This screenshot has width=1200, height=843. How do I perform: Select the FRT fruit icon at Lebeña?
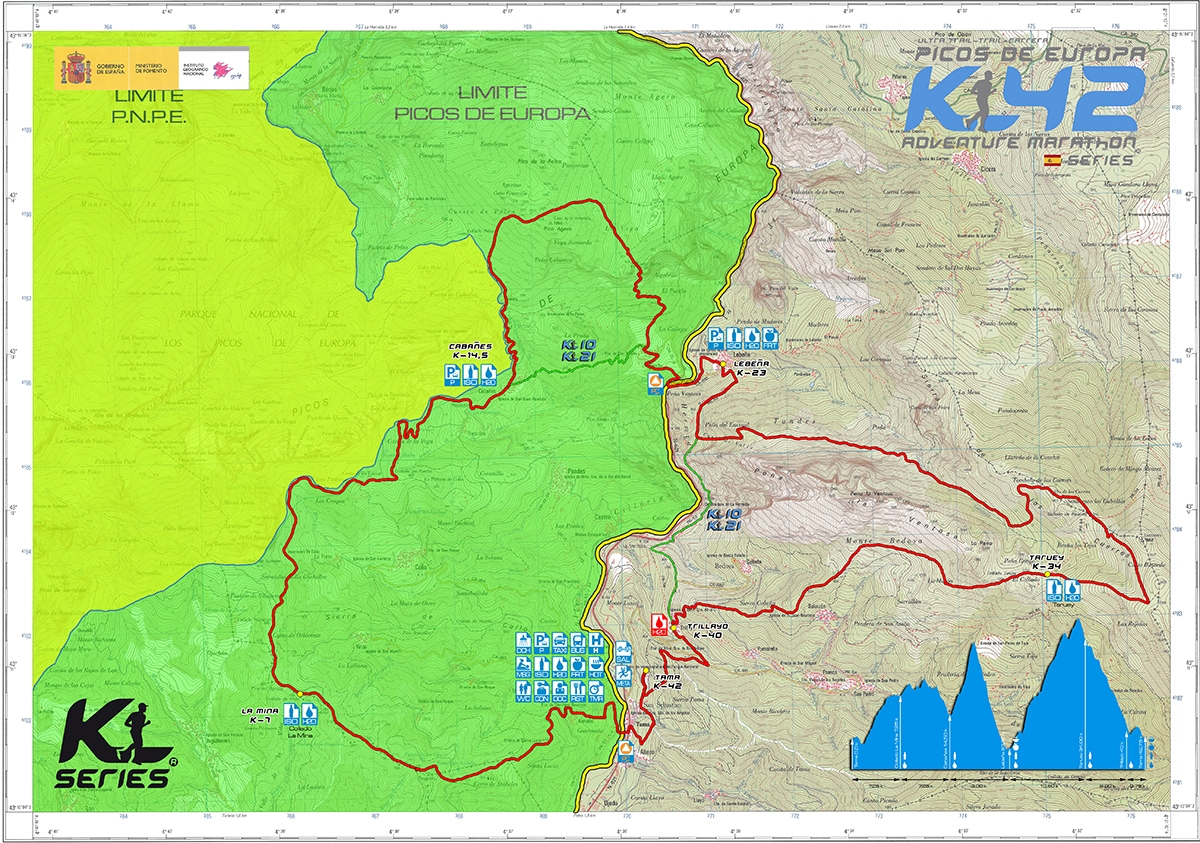click(x=770, y=339)
